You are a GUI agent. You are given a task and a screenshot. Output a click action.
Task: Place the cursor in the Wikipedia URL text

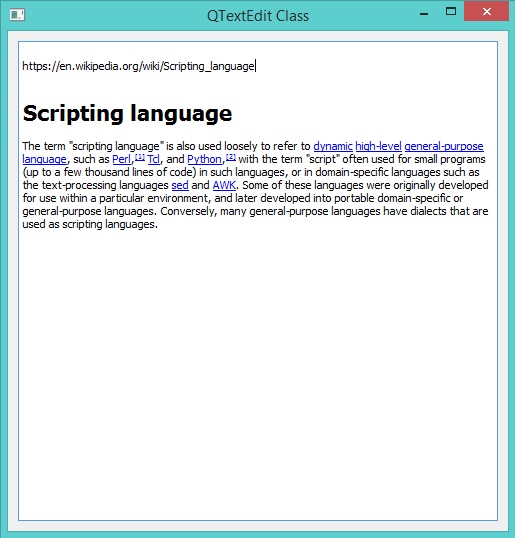138,66
